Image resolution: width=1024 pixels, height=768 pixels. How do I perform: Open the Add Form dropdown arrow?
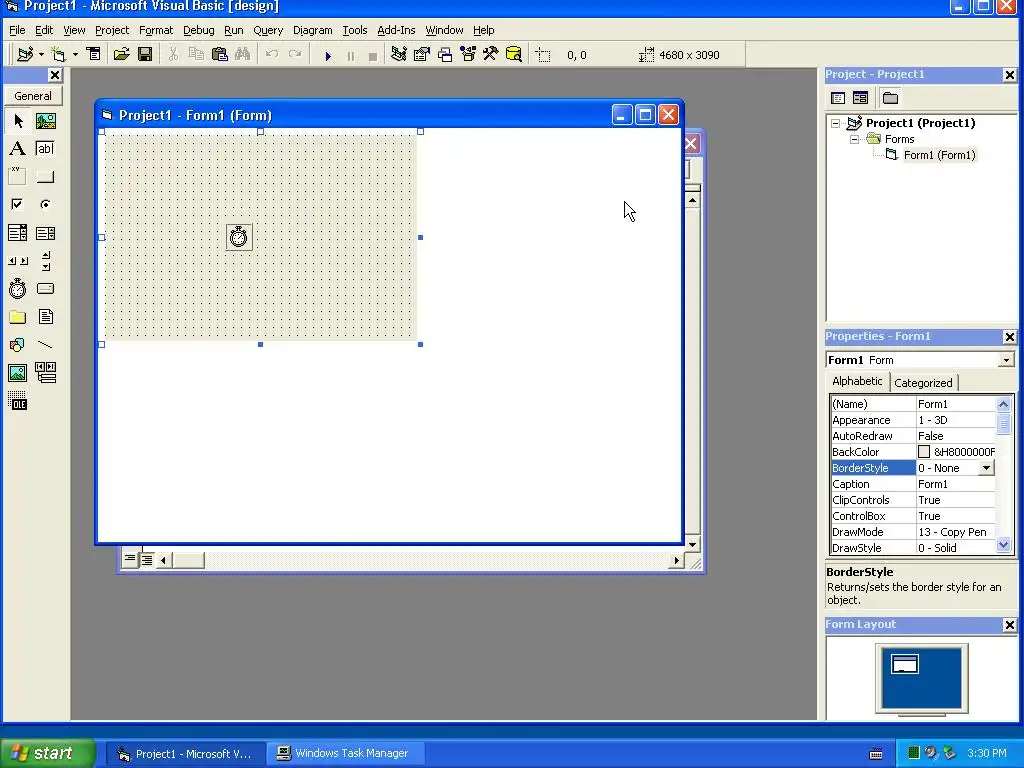point(75,54)
